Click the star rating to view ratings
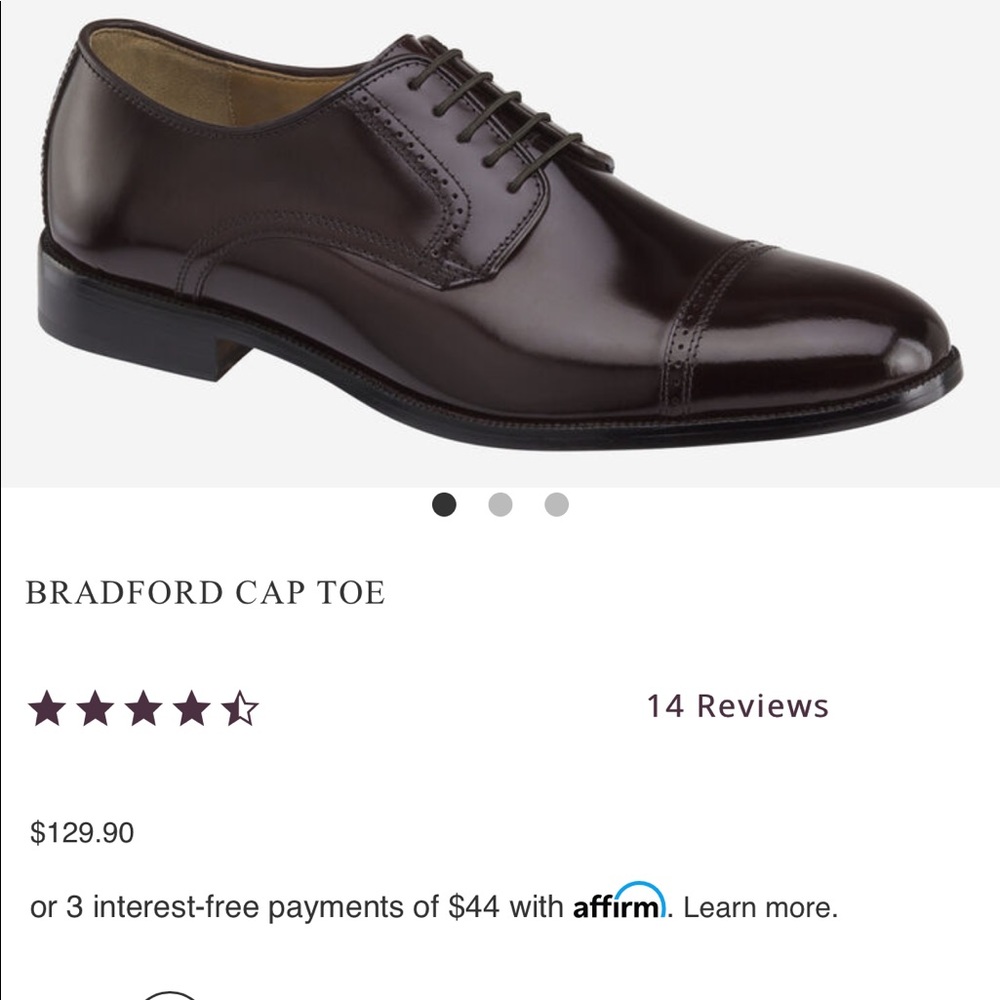Screen dimensions: 1000x1000 tap(146, 707)
